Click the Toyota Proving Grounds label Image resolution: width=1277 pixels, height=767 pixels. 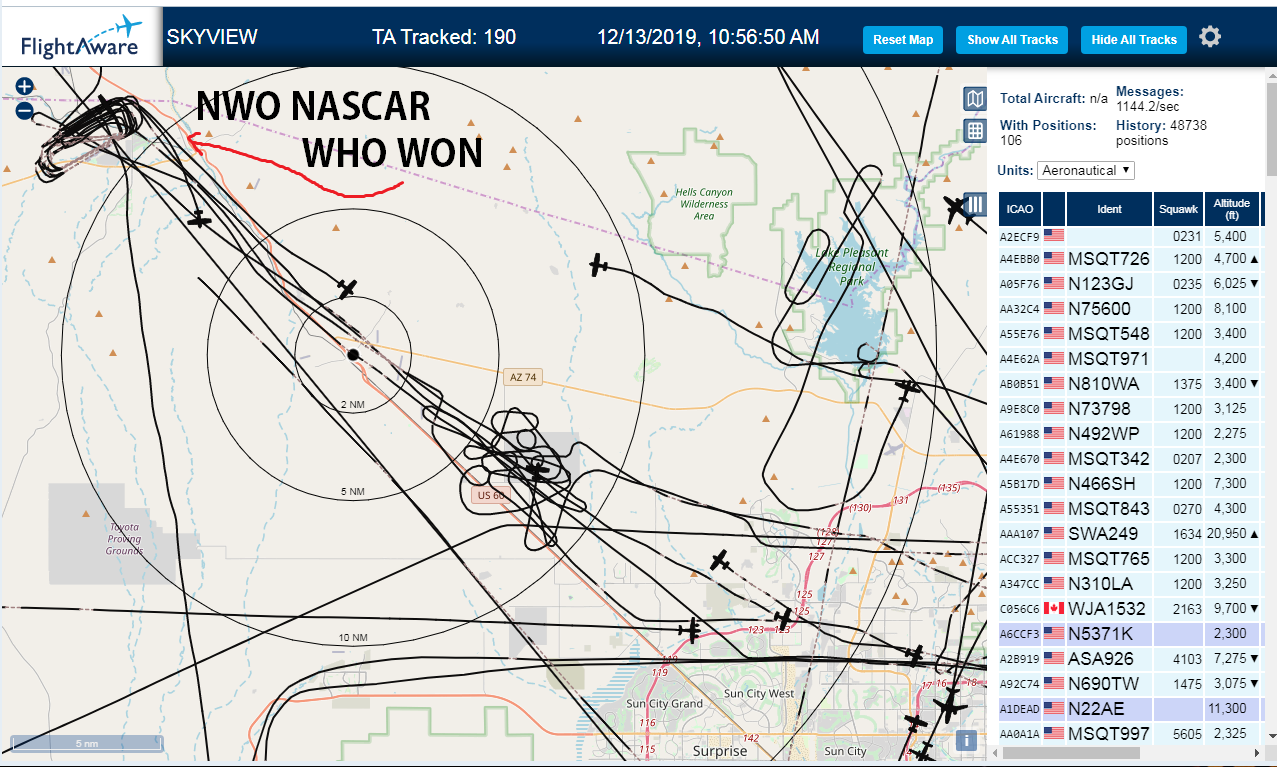tap(124, 538)
